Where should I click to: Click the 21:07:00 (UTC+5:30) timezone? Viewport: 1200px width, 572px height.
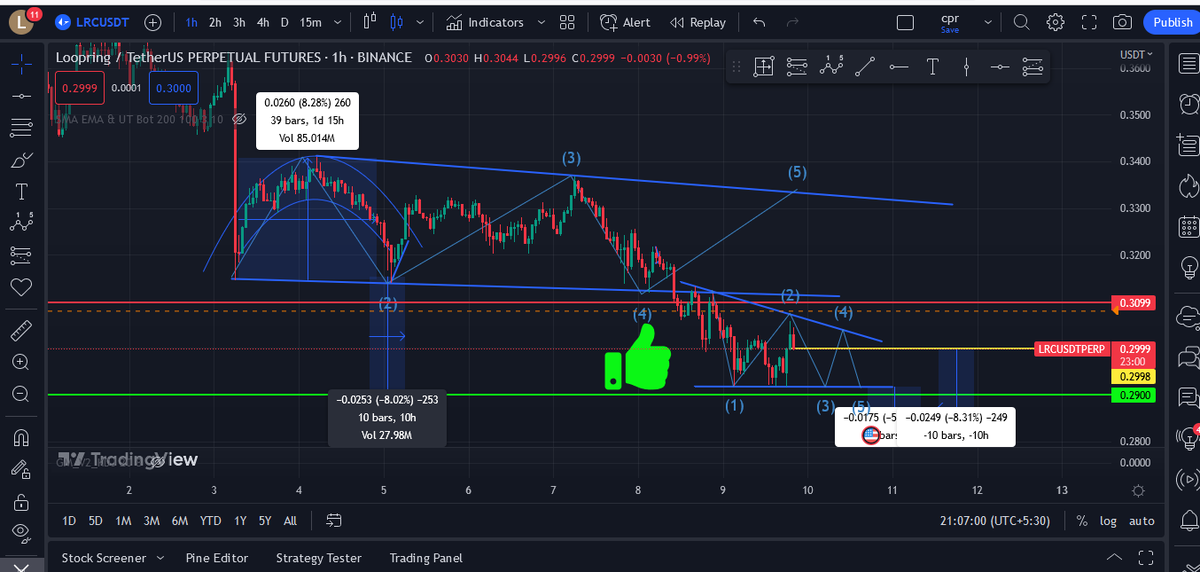[997, 520]
